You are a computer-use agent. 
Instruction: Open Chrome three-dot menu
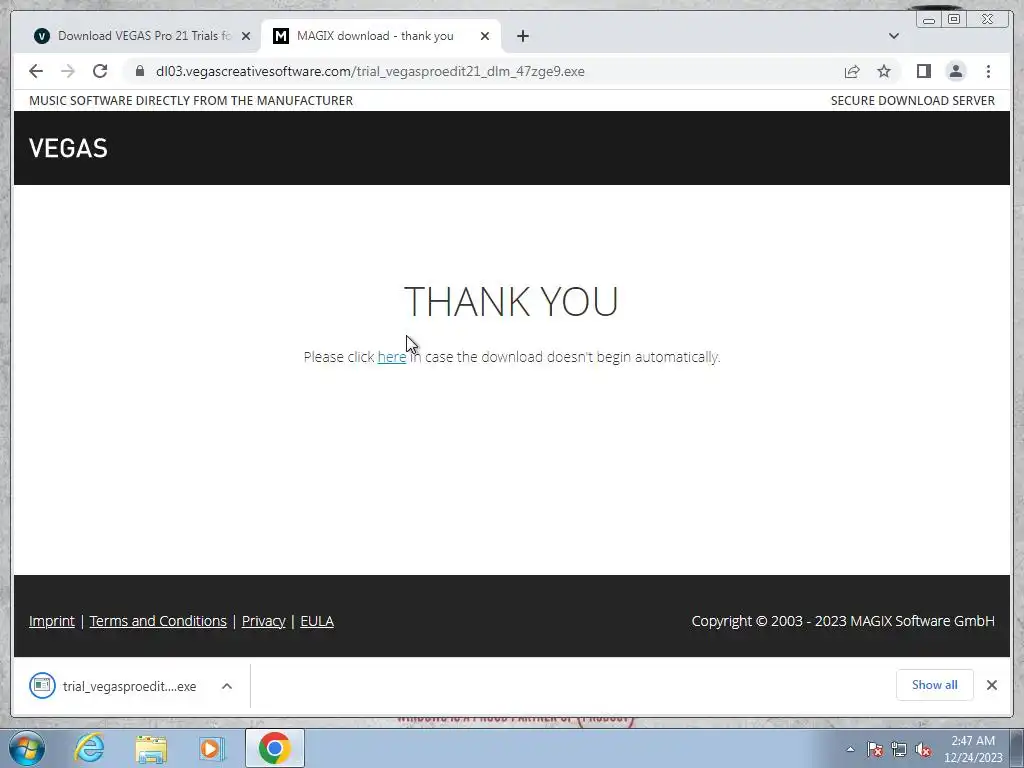pos(988,71)
